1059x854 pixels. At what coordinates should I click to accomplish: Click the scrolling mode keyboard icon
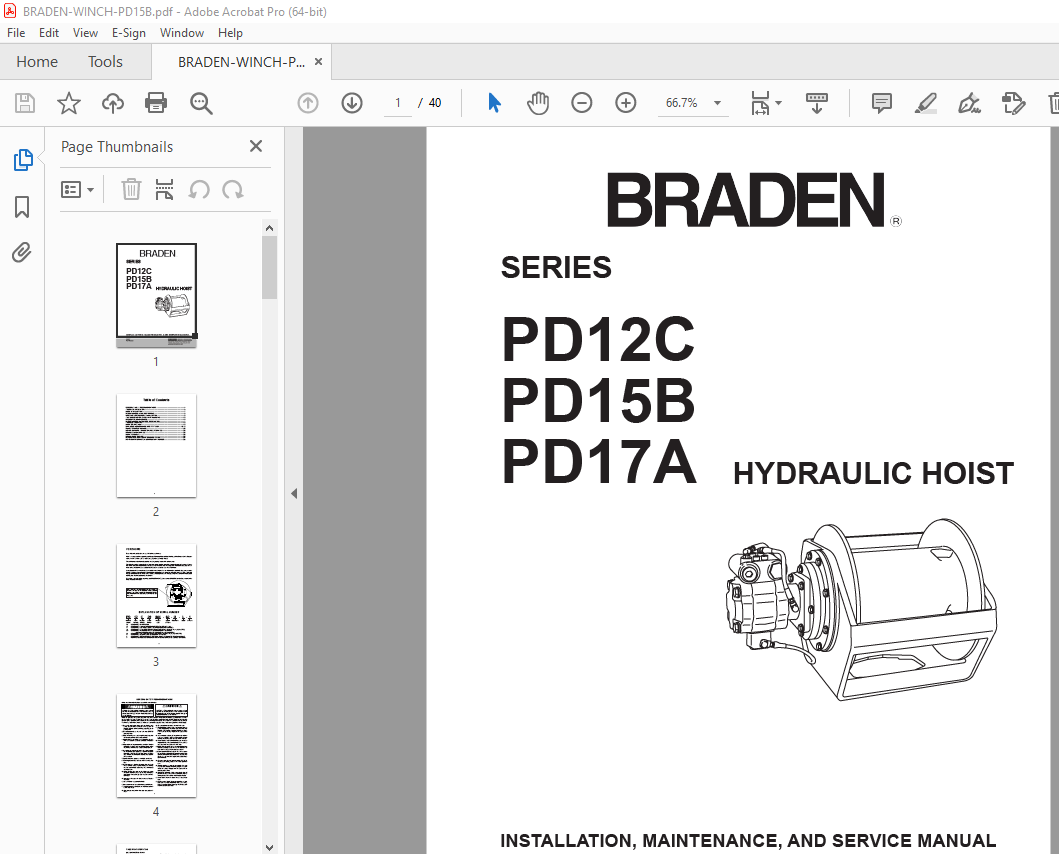pos(817,103)
